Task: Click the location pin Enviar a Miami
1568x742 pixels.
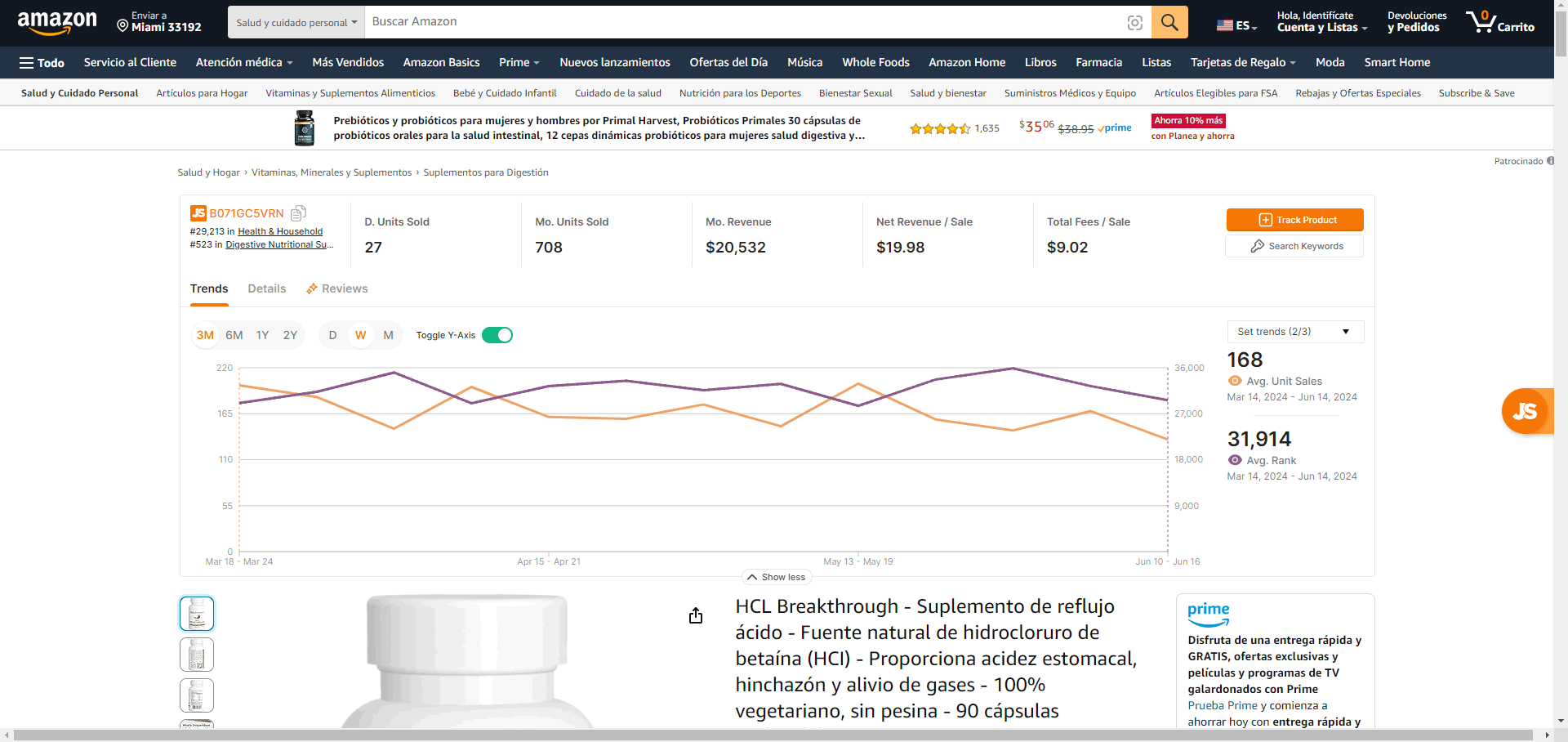Action: 159,22
